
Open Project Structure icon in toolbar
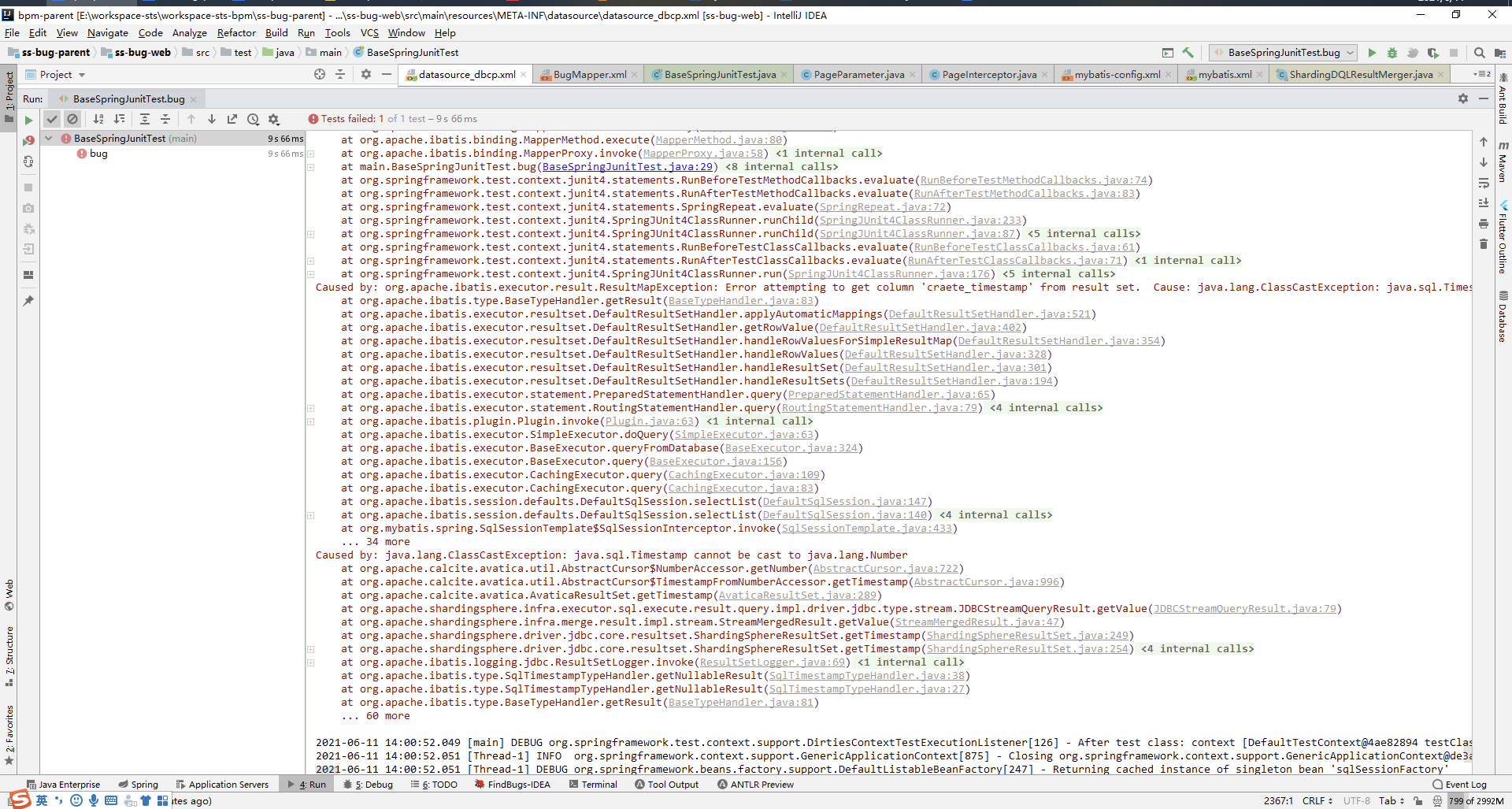pyautogui.click(x=1500, y=53)
